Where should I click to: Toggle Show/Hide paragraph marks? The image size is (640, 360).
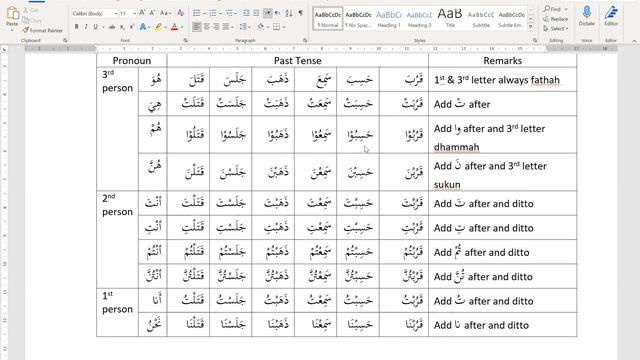(300, 13)
